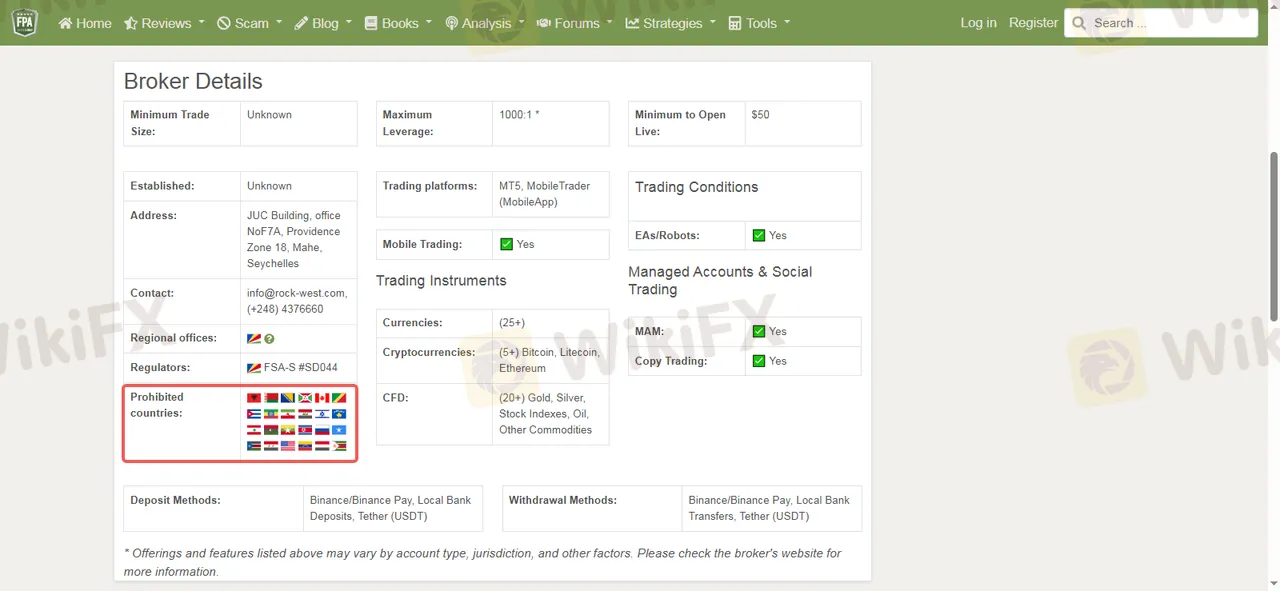Expand the Tools dropdown menu
Viewport: 1280px width, 591px height.
coord(759,23)
